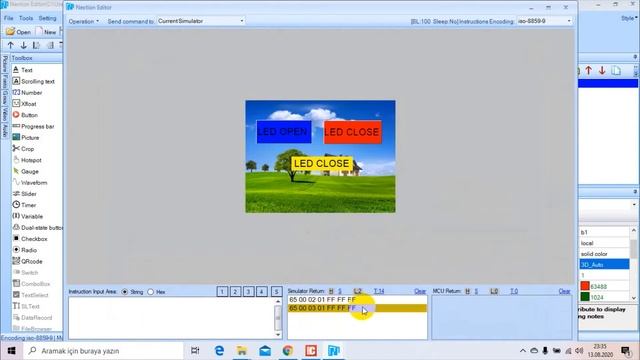Open Microsoft Edge from the taskbar

point(219,351)
